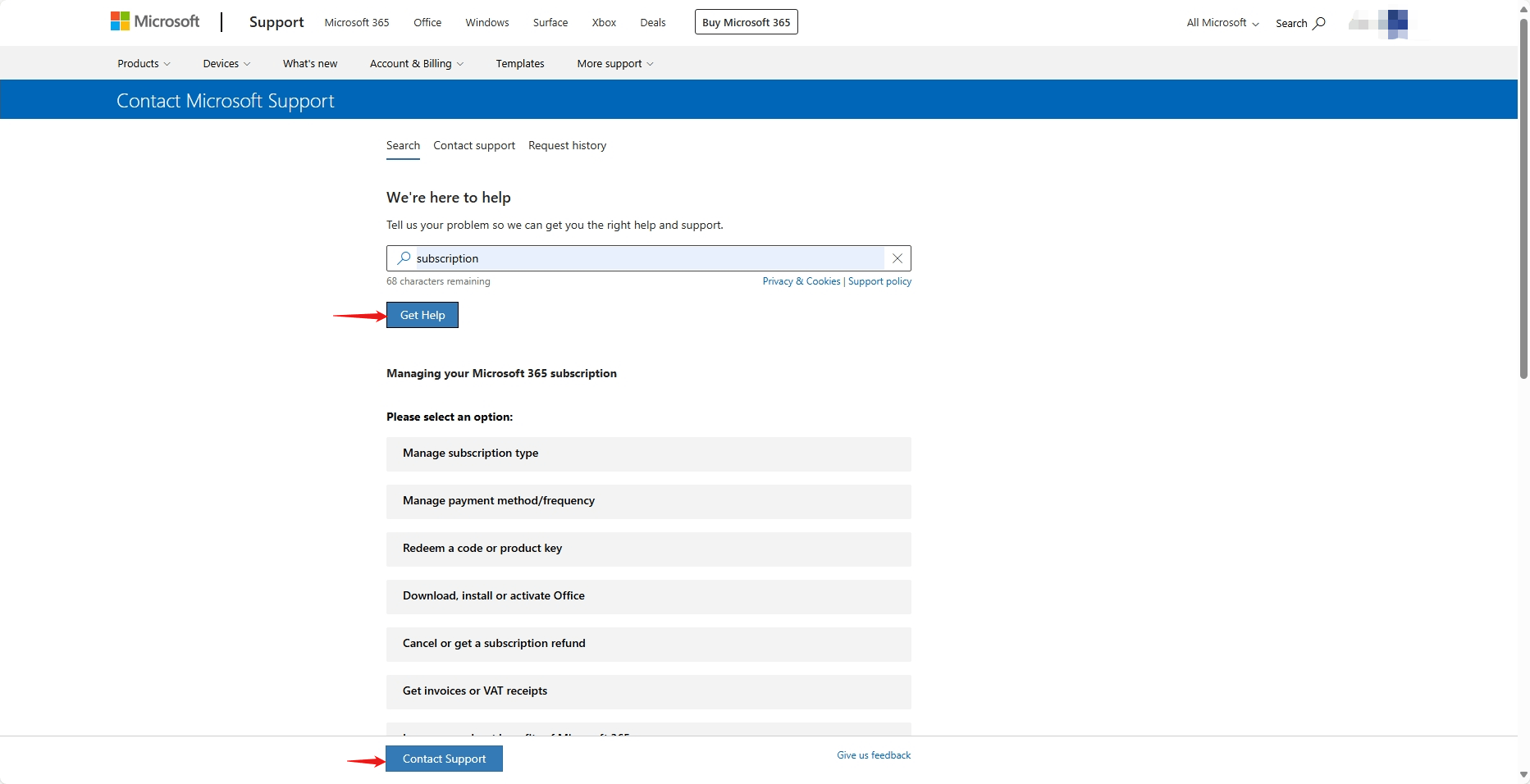Select Manage subscription type option
The image size is (1530, 784).
tap(649, 454)
